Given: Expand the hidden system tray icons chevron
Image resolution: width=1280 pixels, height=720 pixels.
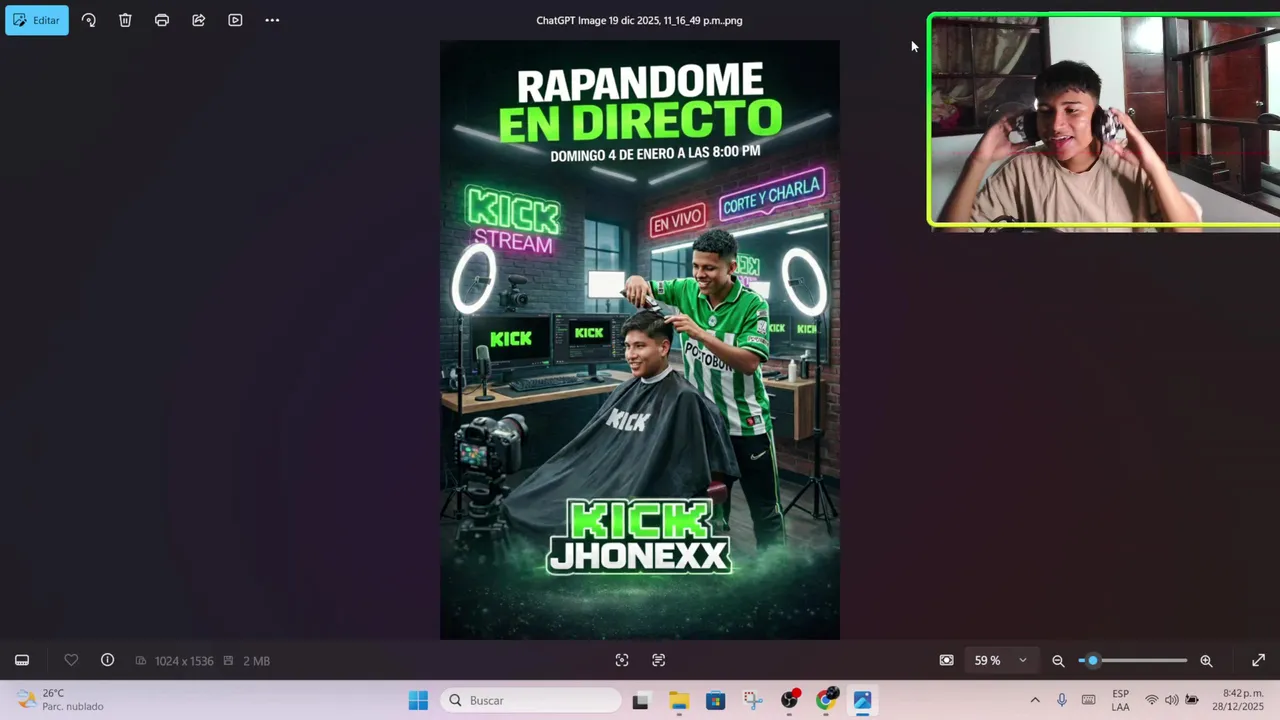Looking at the screenshot, I should pyautogui.click(x=1035, y=700).
